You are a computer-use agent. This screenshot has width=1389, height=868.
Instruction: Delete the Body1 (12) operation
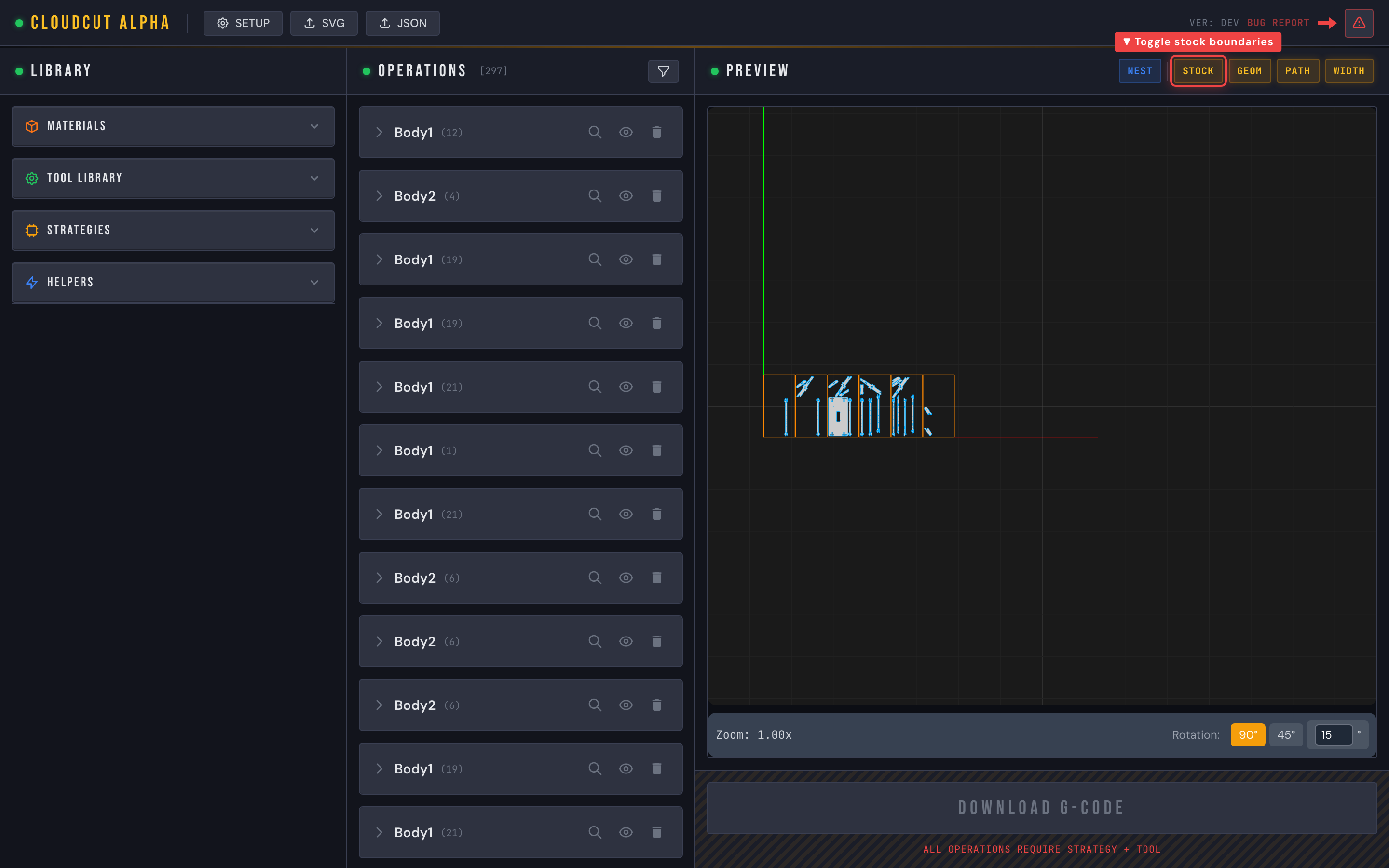tap(656, 132)
